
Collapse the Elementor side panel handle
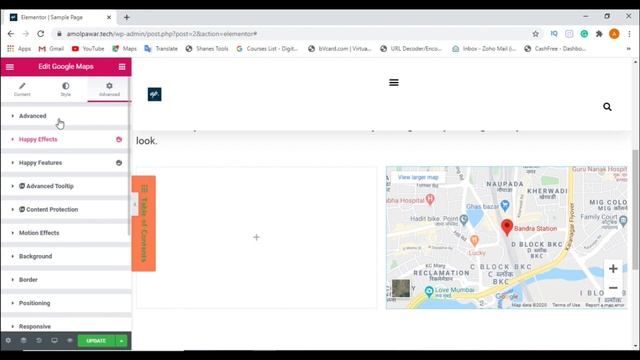pos(135,204)
